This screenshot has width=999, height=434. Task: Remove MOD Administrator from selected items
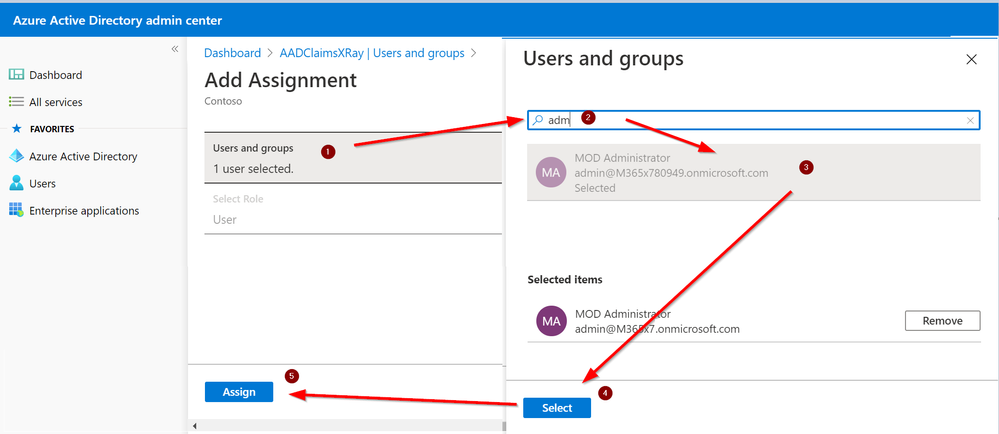coord(942,321)
